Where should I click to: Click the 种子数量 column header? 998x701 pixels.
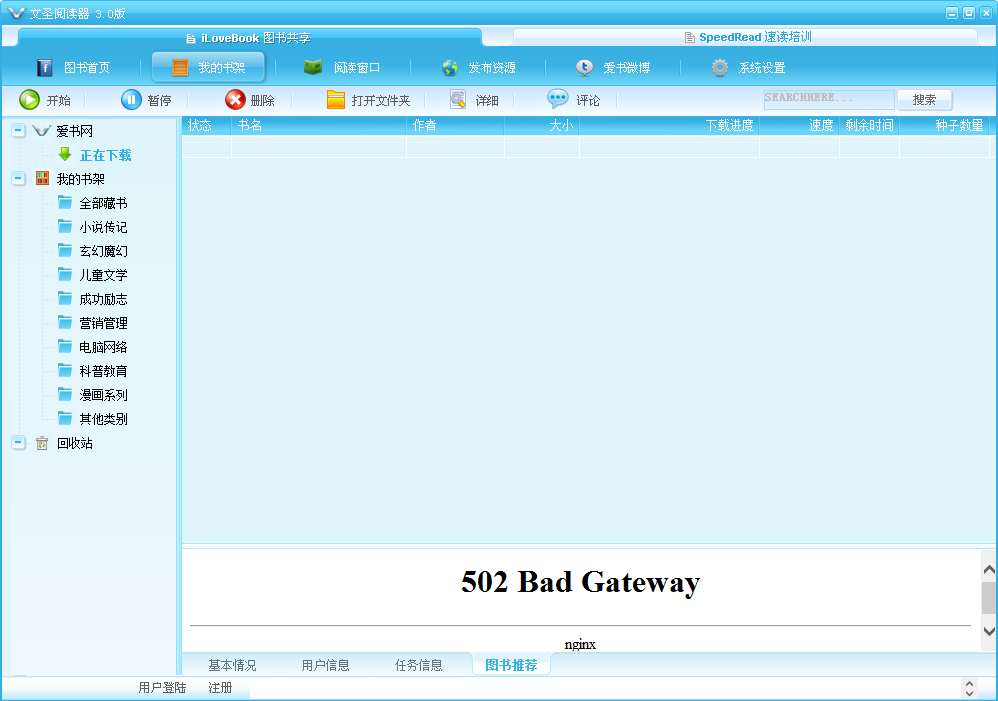[945, 125]
